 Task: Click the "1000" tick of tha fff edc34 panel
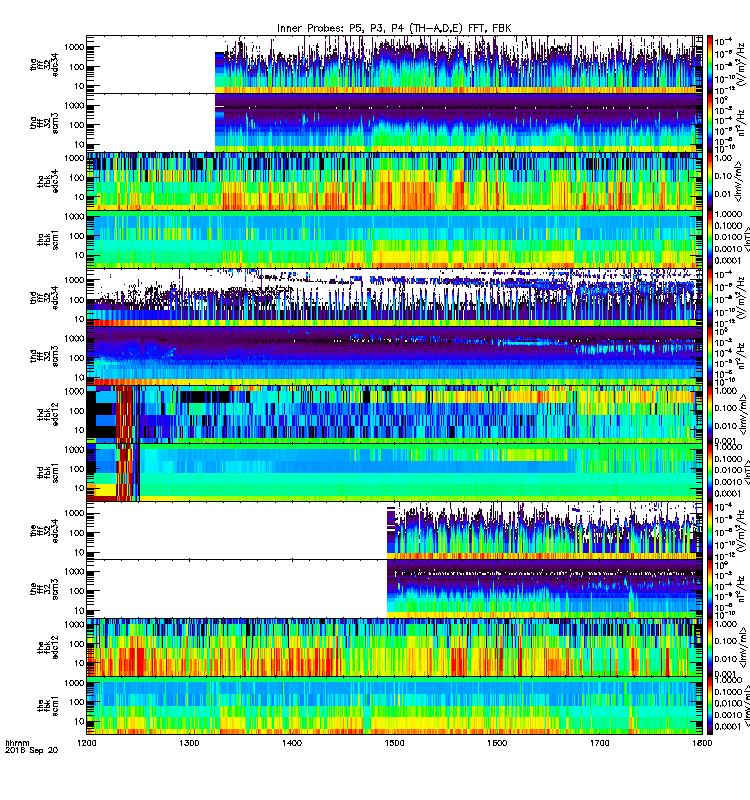click(x=74, y=47)
